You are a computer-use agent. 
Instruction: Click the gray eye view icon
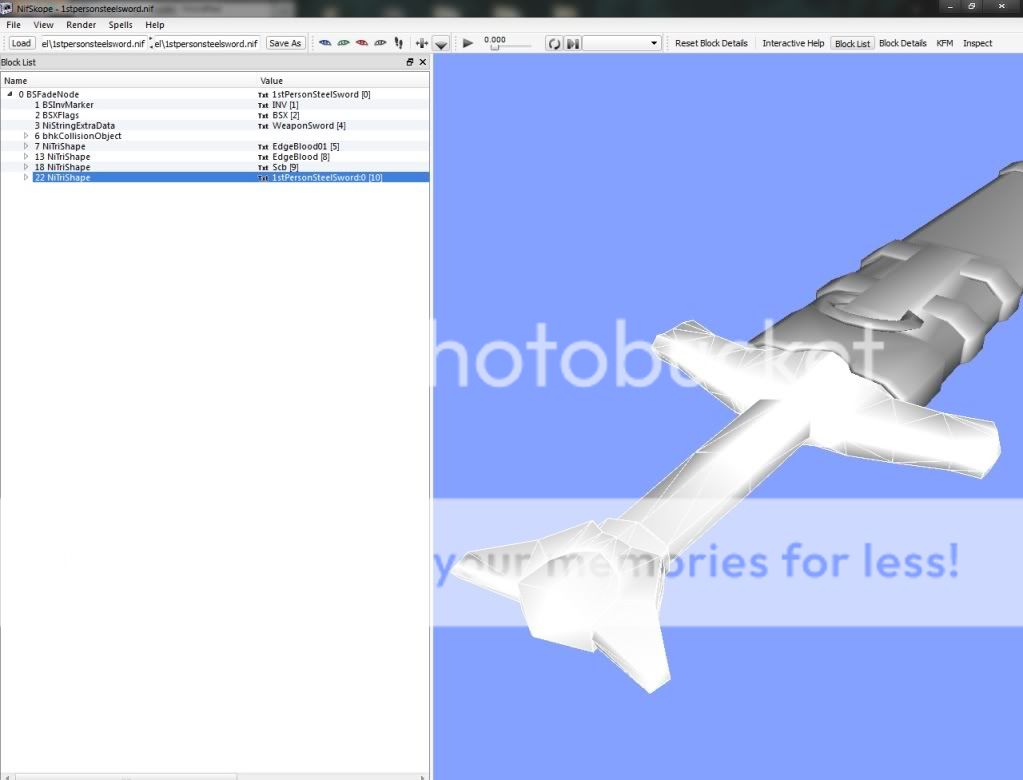(x=380, y=43)
